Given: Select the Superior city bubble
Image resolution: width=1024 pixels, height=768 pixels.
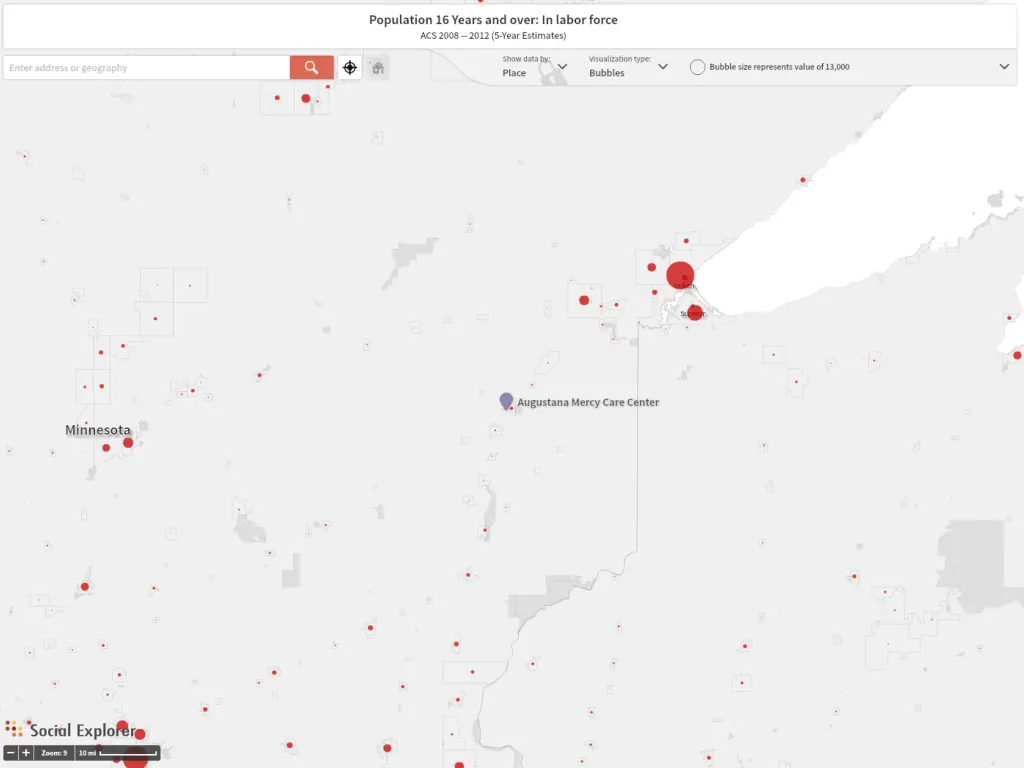Looking at the screenshot, I should click(x=694, y=312).
